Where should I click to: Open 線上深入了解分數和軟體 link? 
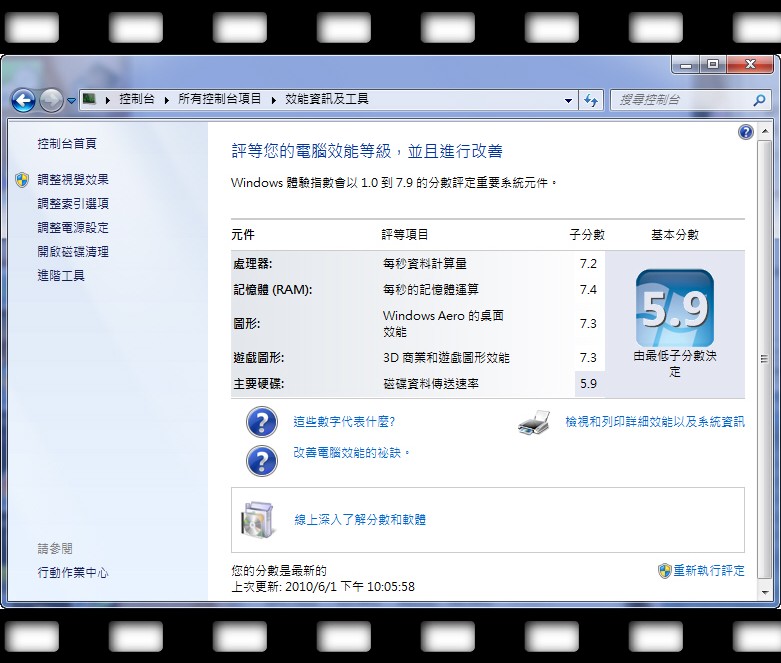(x=360, y=520)
